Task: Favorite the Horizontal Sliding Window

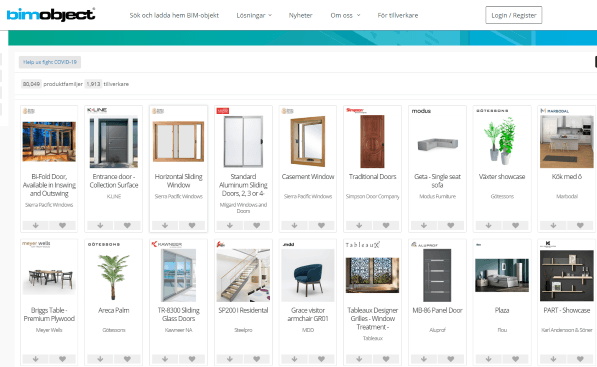Action: 192,225
